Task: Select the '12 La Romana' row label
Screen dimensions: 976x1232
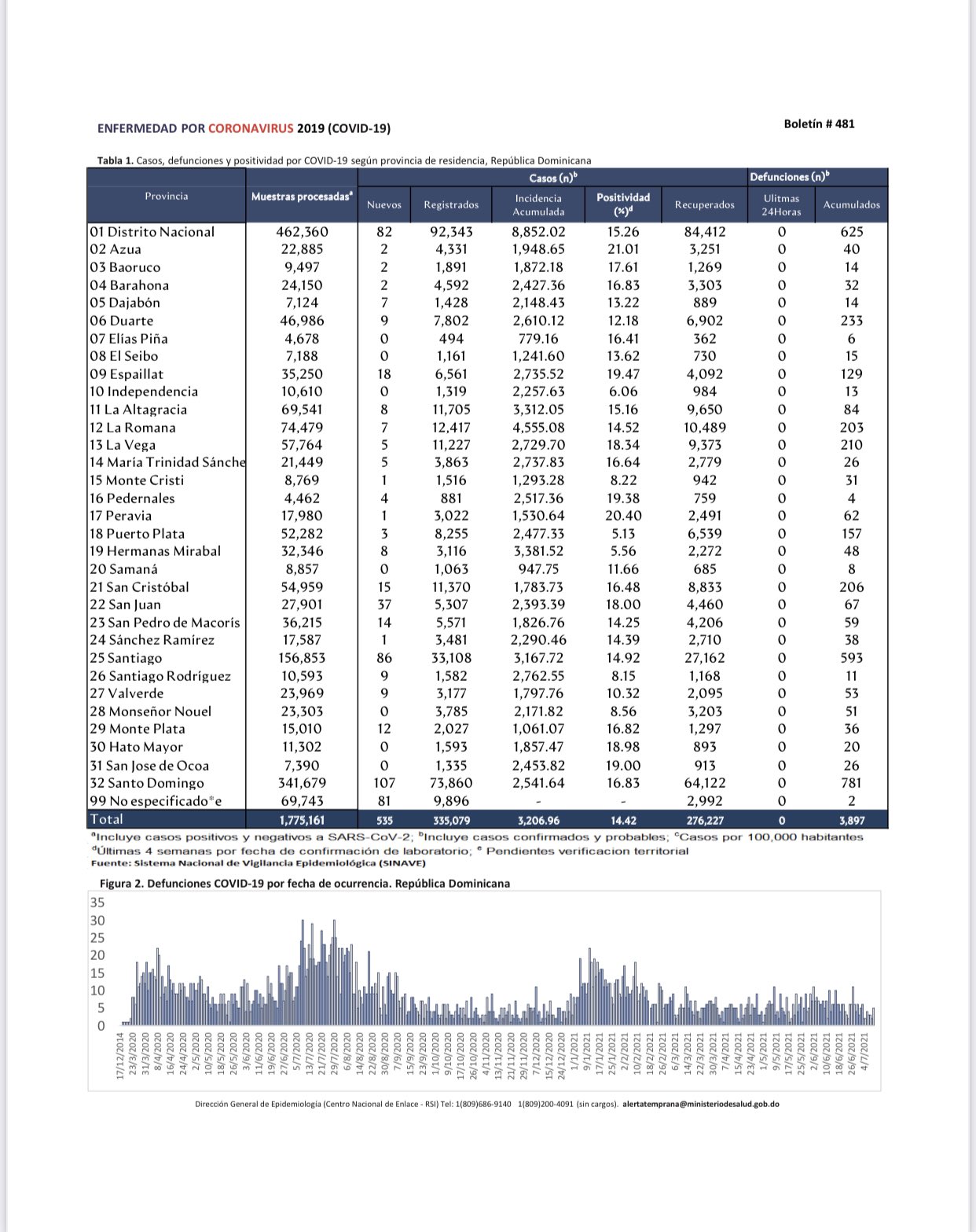Action: click(132, 428)
